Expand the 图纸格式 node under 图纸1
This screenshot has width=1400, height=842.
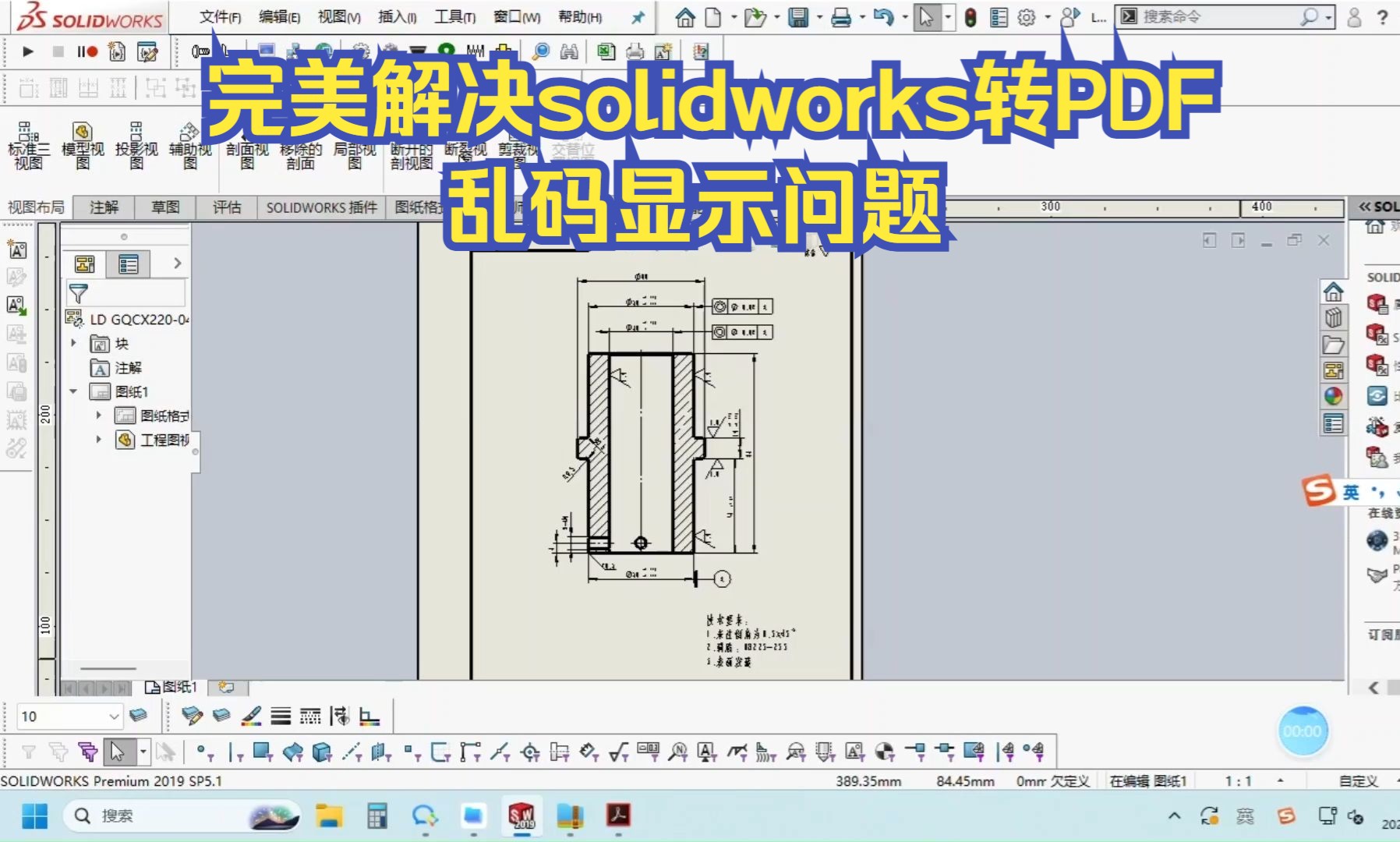coord(98,415)
